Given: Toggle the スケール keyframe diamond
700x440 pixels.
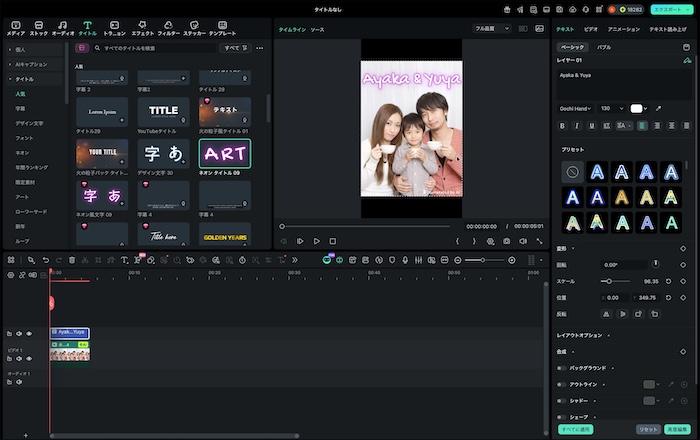Looking at the screenshot, I should (x=683, y=281).
